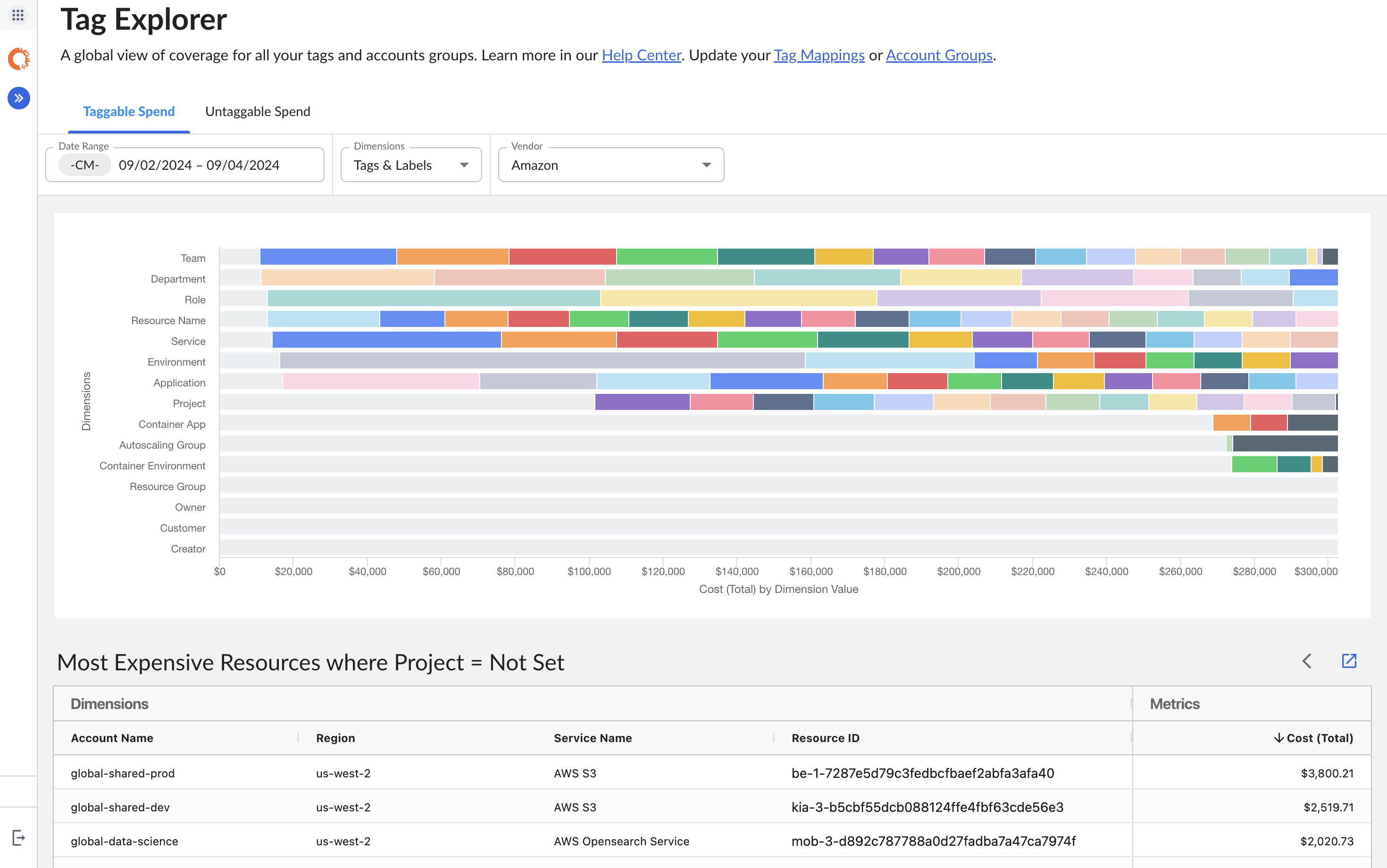
Task: Switch to Untaggable Spend tab
Action: tap(258, 111)
